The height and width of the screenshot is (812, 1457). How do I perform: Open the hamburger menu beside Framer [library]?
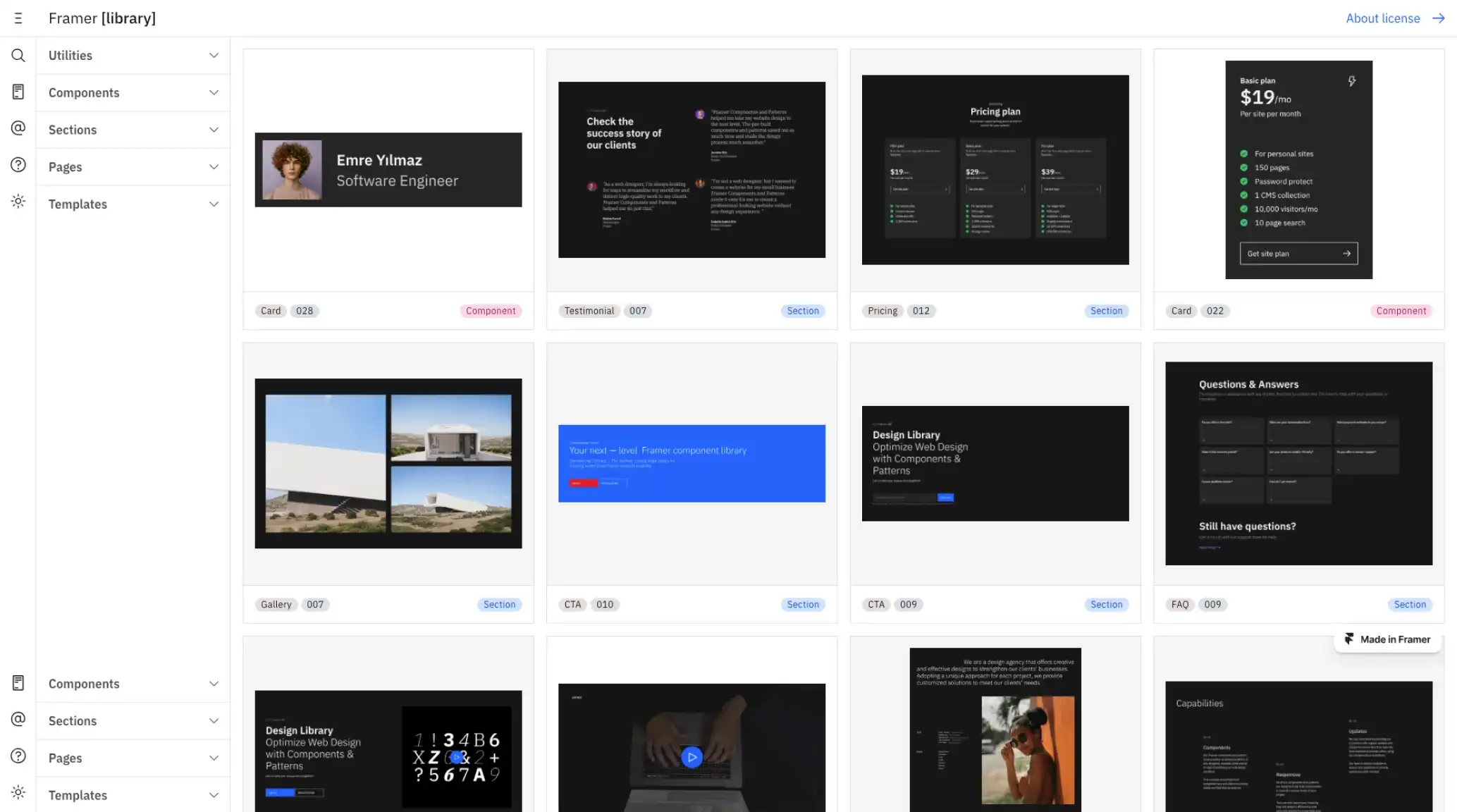coord(18,18)
